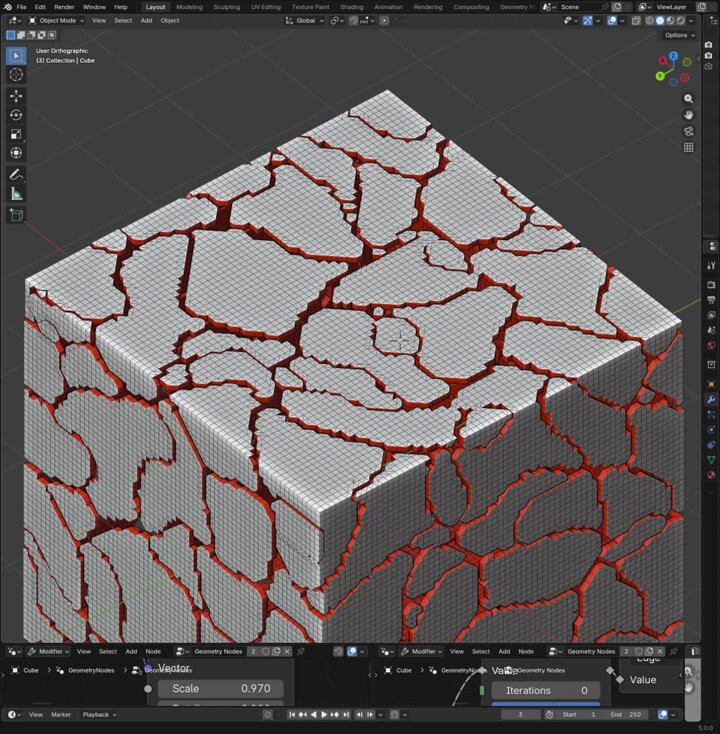
Task: Open the 3D viewport Add menu
Action: coord(147,21)
